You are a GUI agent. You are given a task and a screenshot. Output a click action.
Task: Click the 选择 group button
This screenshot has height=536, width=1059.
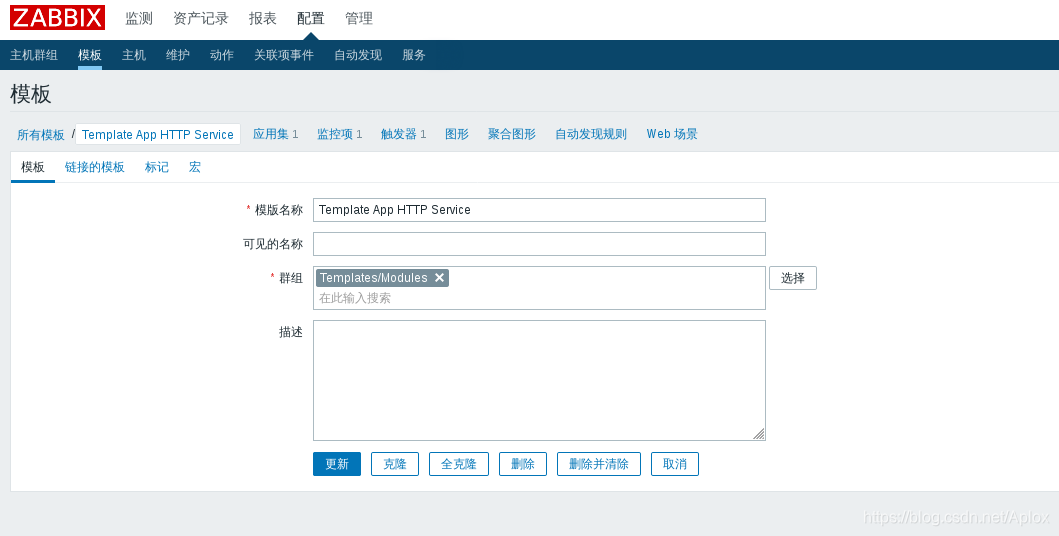[793, 277]
